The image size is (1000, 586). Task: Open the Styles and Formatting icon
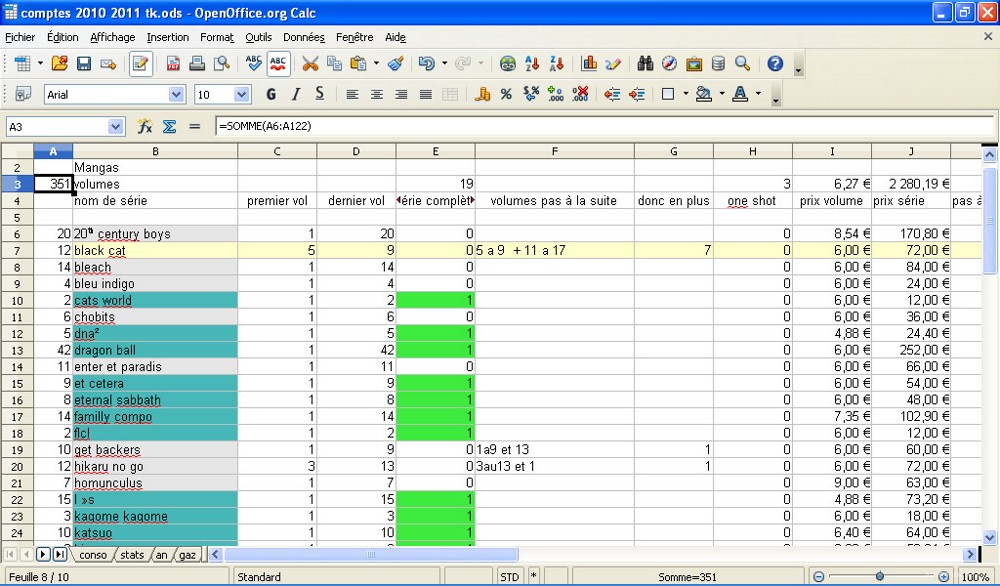pyautogui.click(x=23, y=94)
